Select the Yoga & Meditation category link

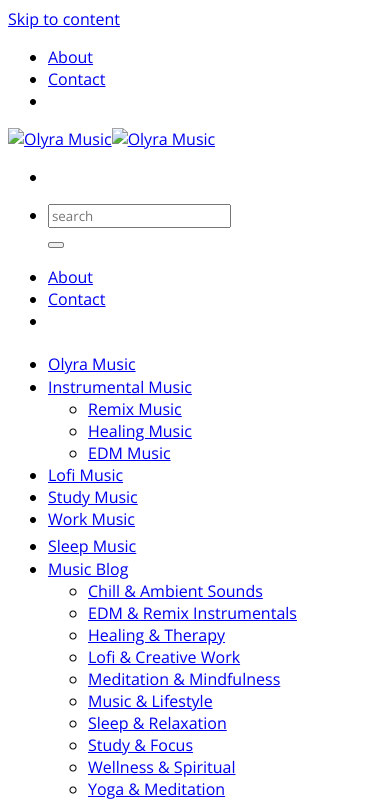pos(156,789)
